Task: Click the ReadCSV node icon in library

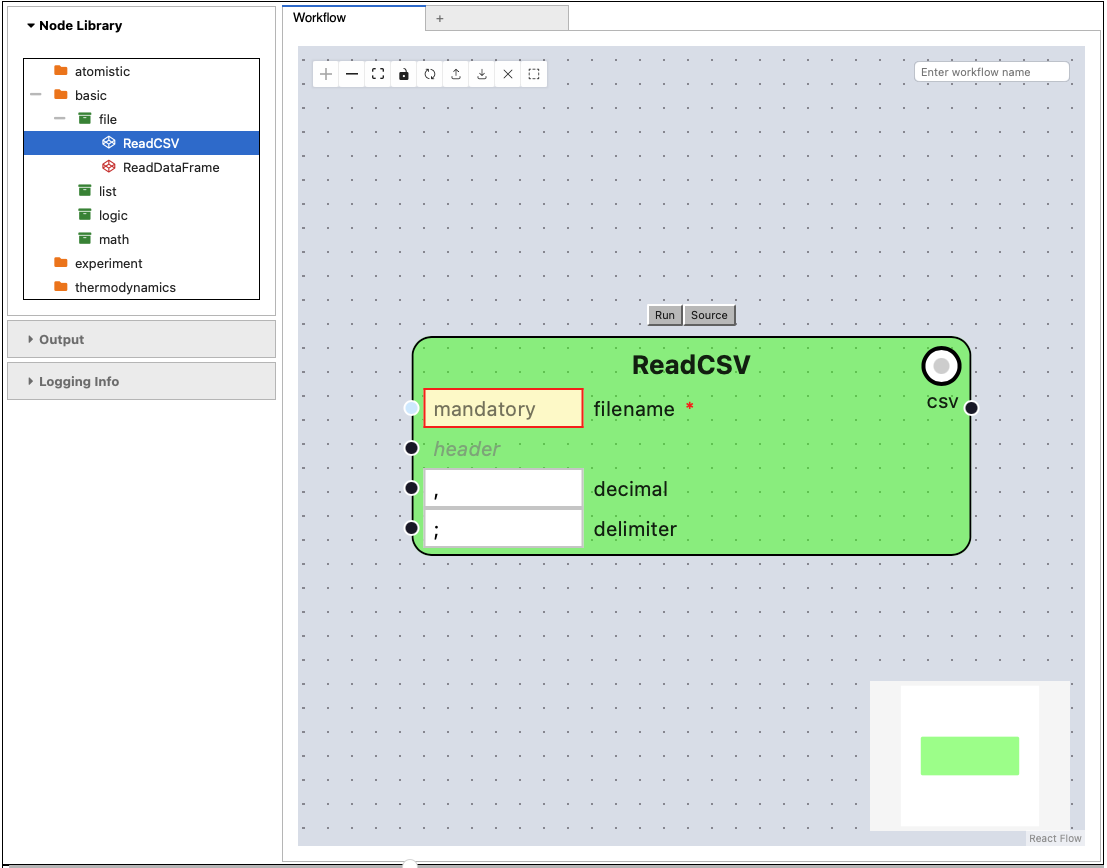Action: [109, 143]
